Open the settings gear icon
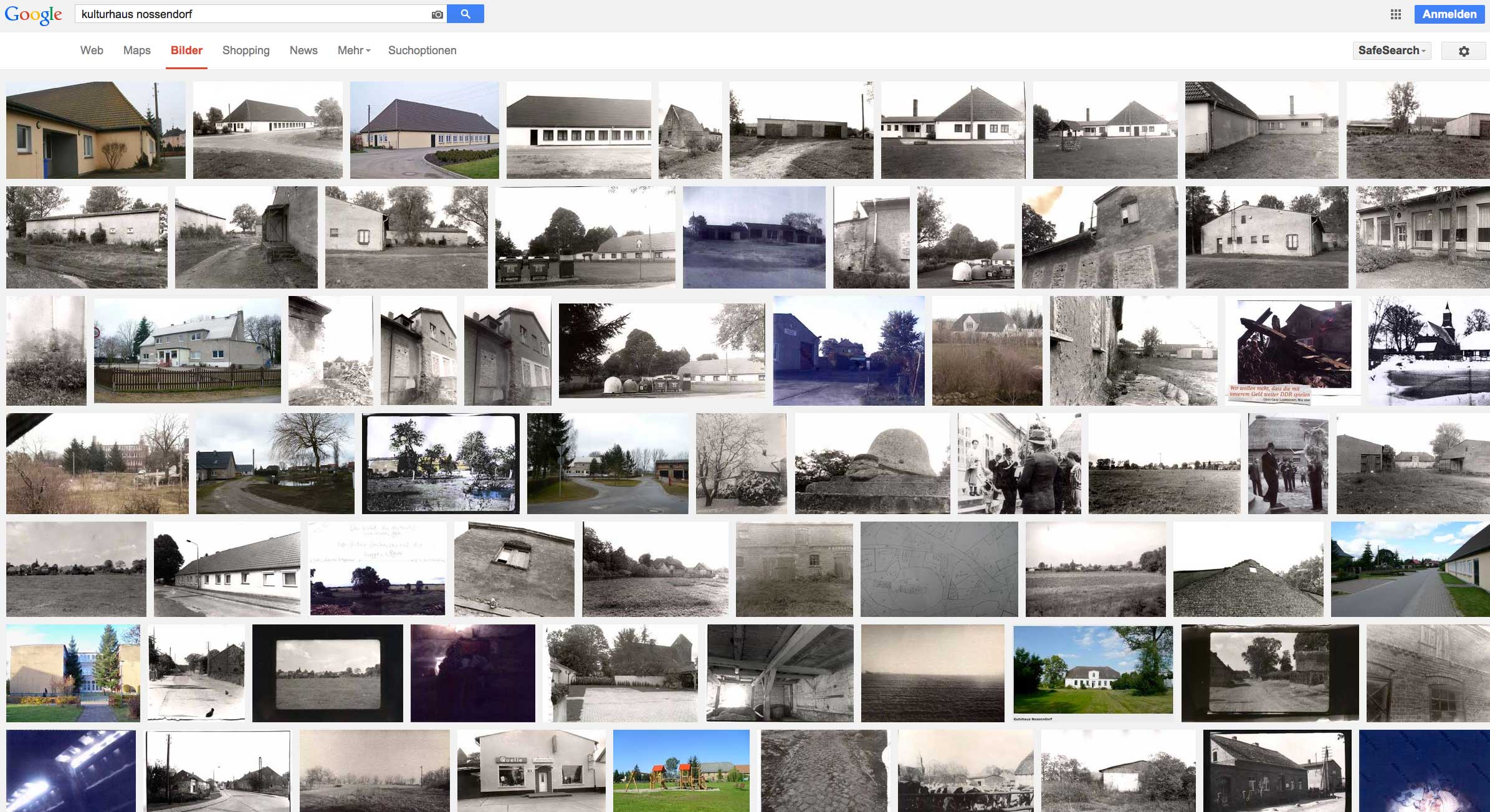Image resolution: width=1490 pixels, height=812 pixels. [x=1464, y=51]
